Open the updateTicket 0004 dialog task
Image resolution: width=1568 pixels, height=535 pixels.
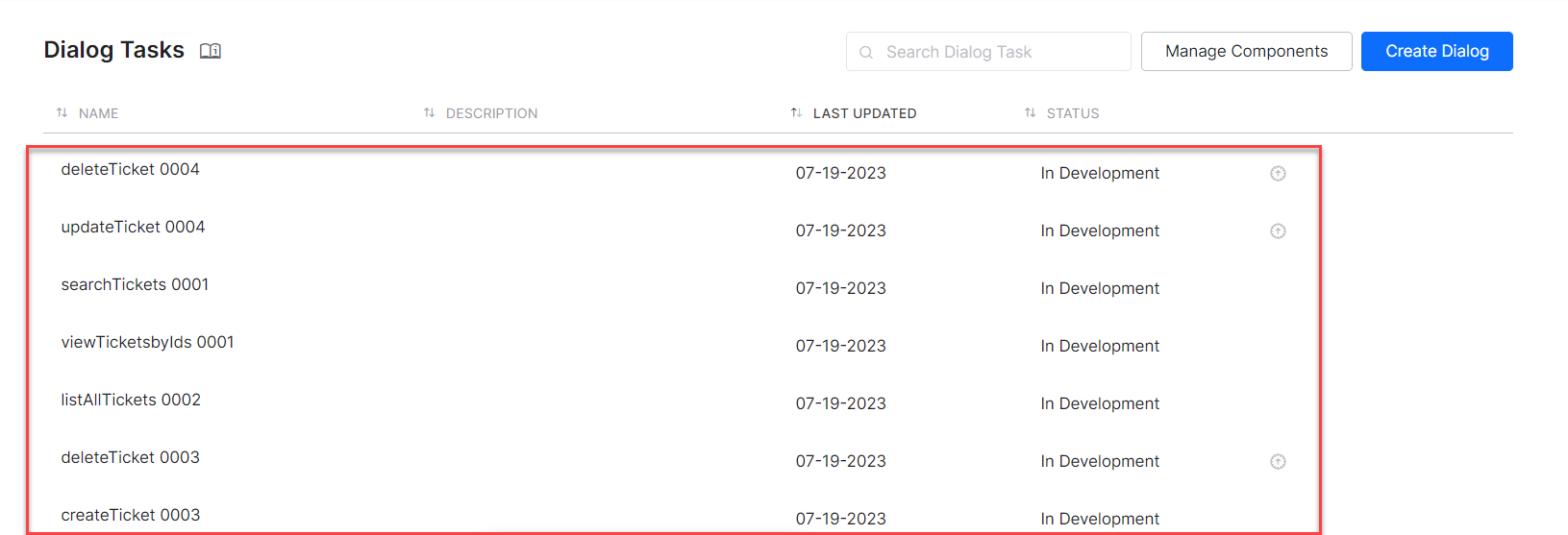point(133,228)
